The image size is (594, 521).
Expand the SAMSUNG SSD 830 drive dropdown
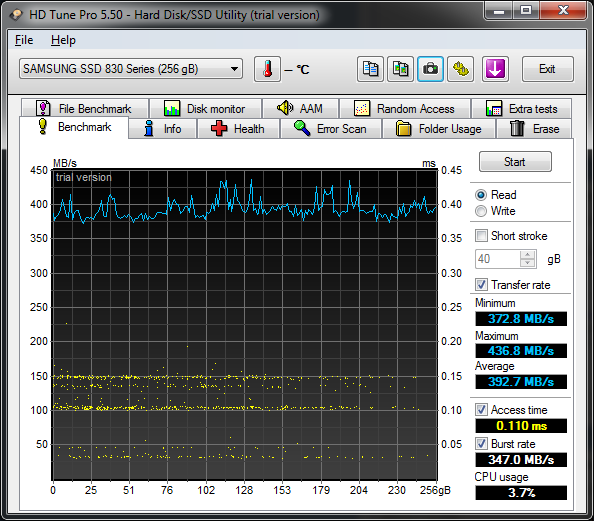point(131,69)
